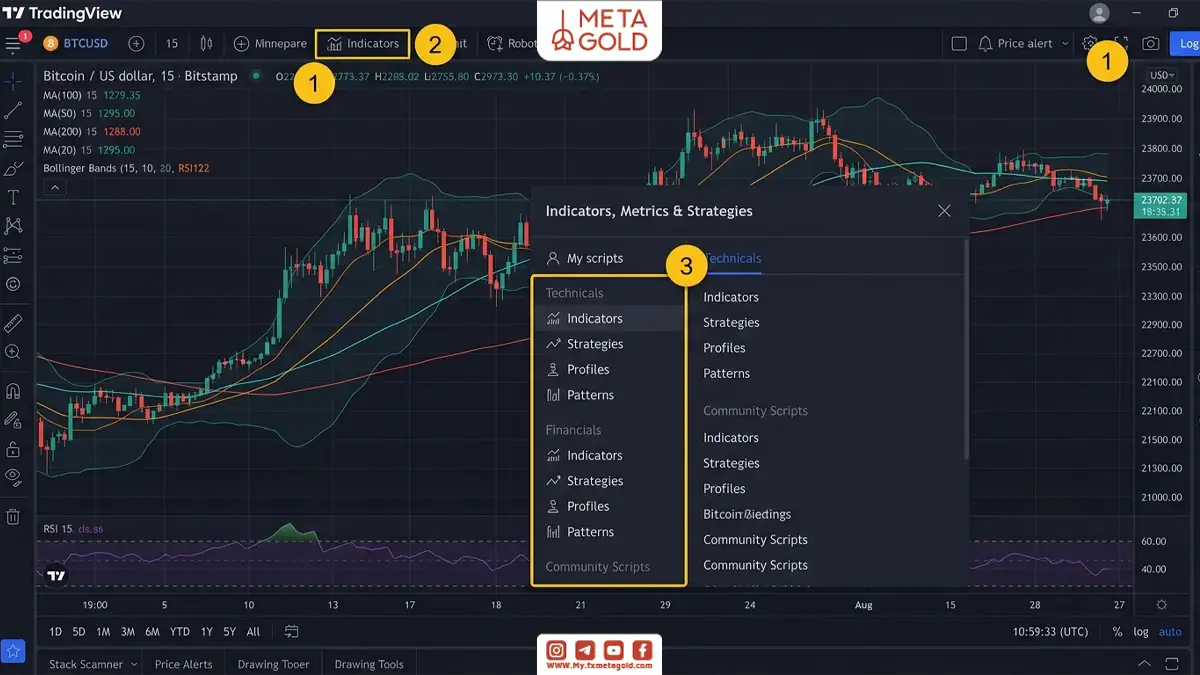Click the Robot alarm-clock toolbar button

pos(512,44)
